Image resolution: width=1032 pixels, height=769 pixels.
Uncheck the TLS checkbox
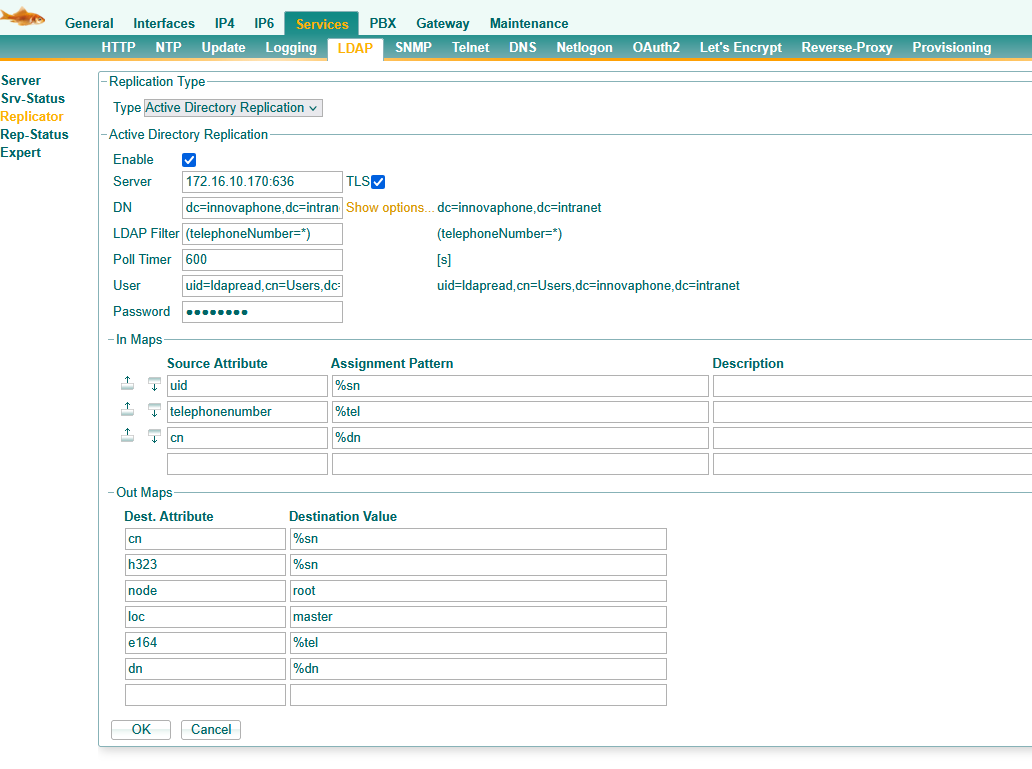(x=378, y=182)
